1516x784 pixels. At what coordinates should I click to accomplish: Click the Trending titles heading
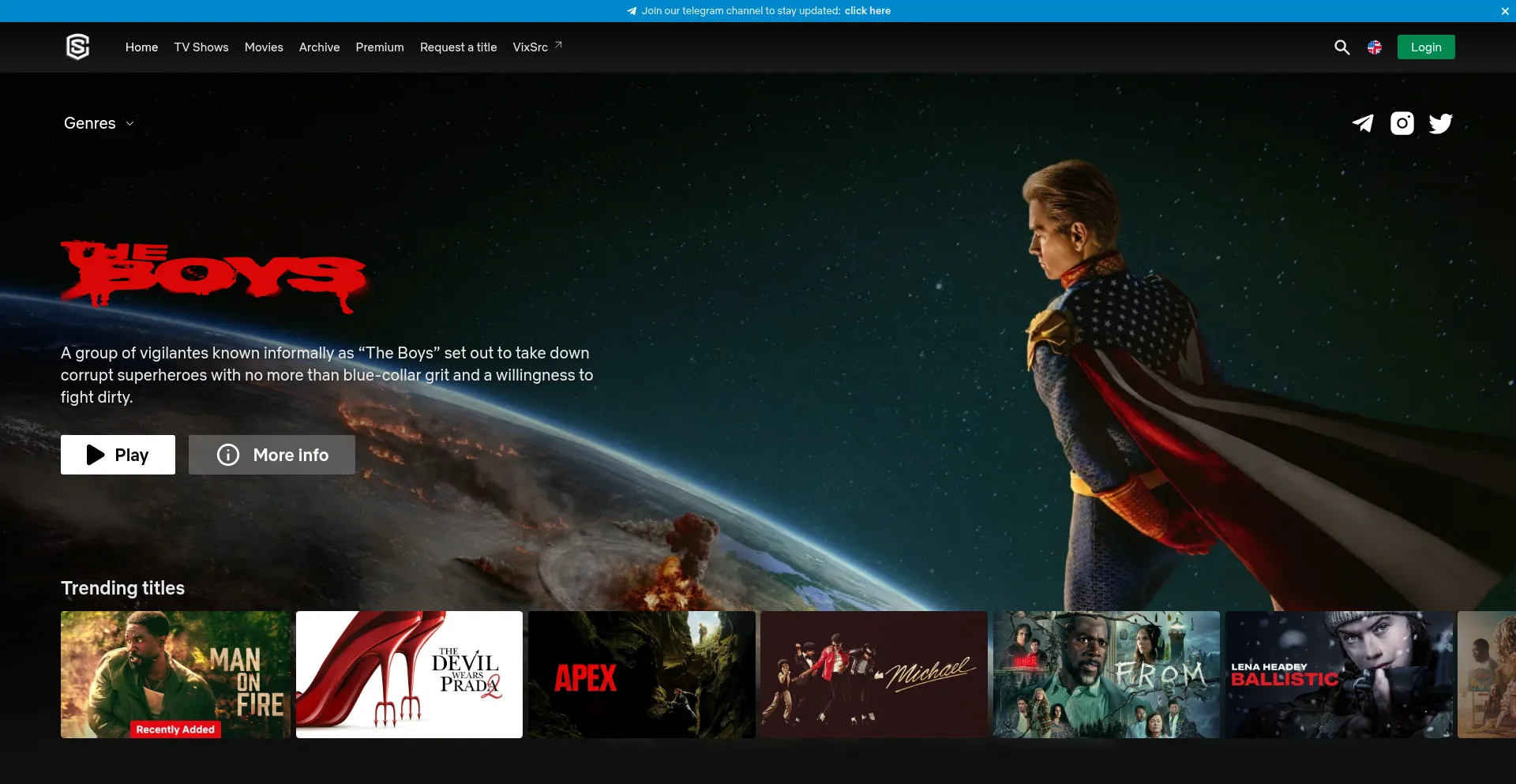(123, 588)
